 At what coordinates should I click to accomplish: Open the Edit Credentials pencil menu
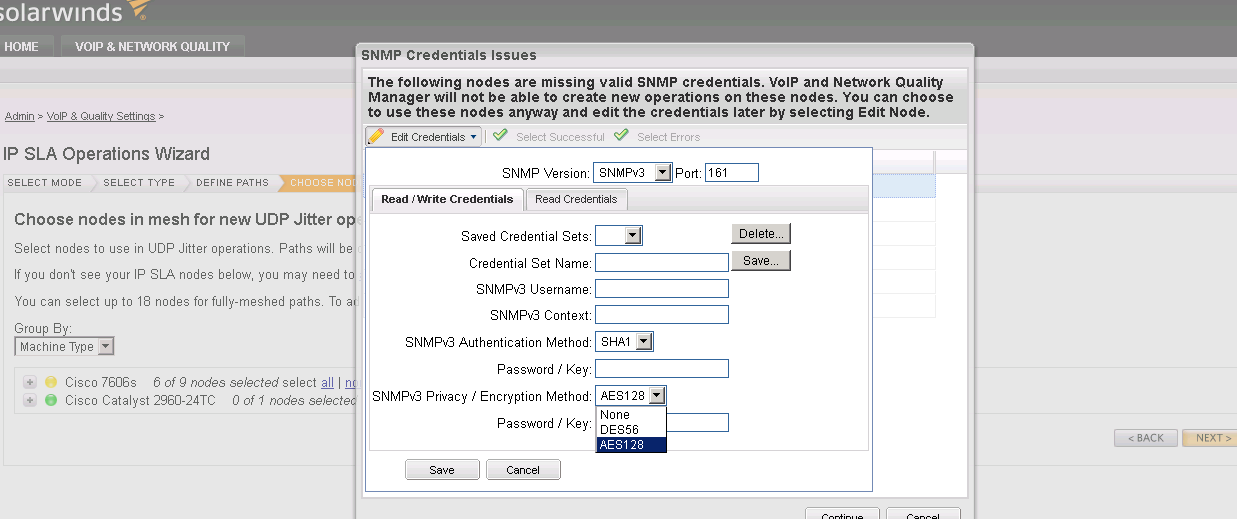pyautogui.click(x=424, y=137)
